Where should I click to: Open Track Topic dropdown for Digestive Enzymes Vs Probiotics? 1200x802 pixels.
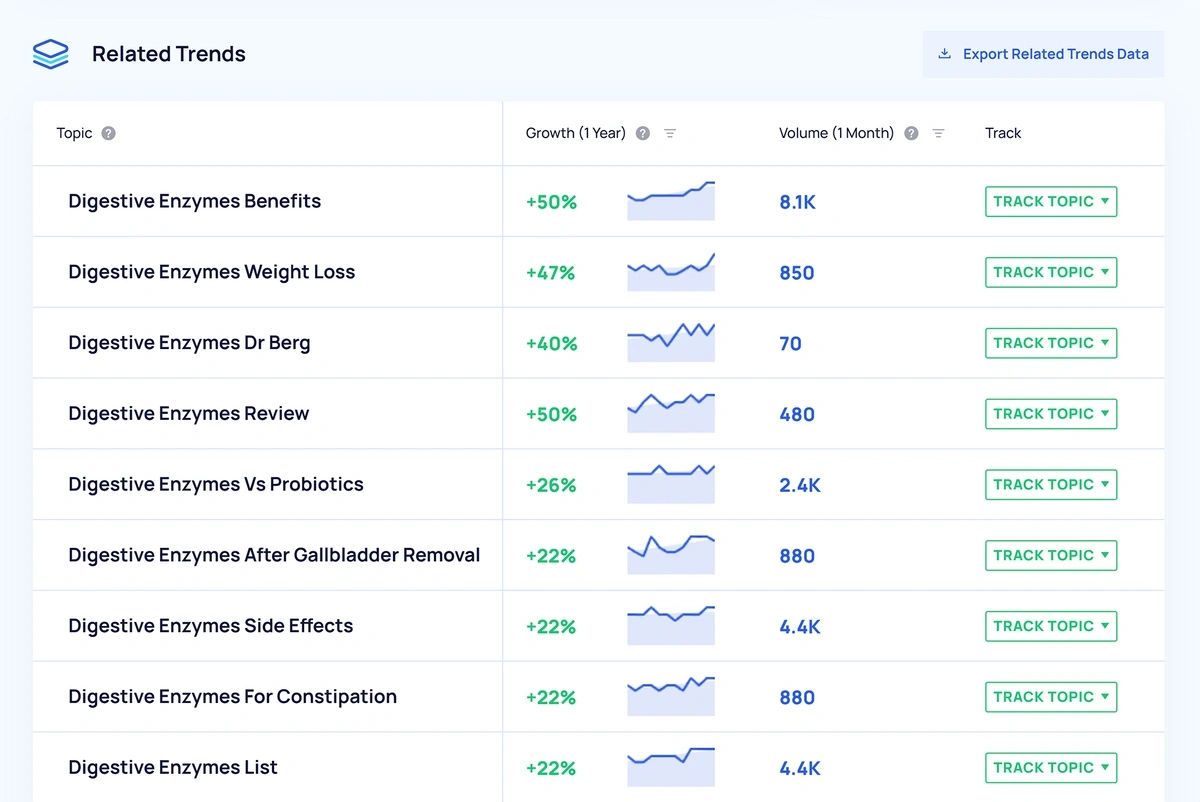[1051, 485]
